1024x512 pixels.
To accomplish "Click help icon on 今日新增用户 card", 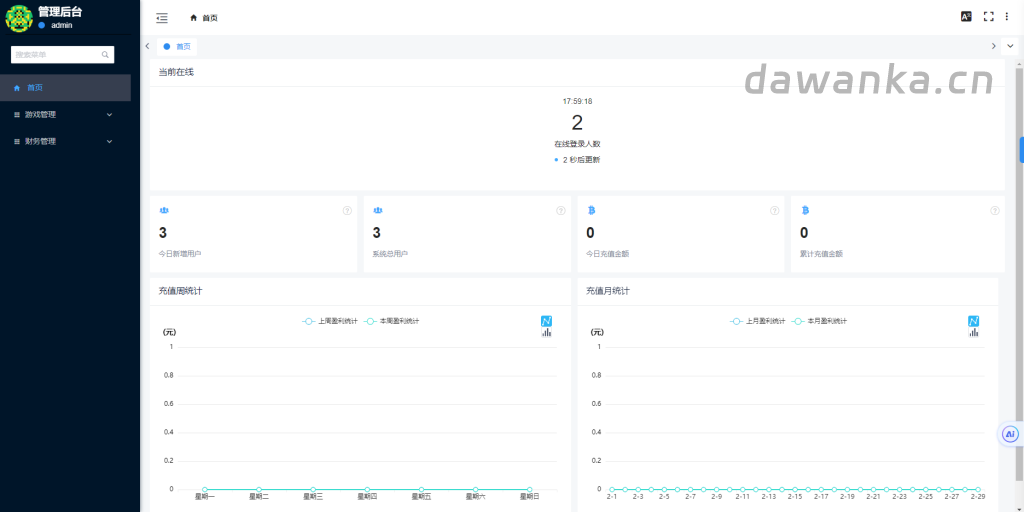I will (347, 210).
